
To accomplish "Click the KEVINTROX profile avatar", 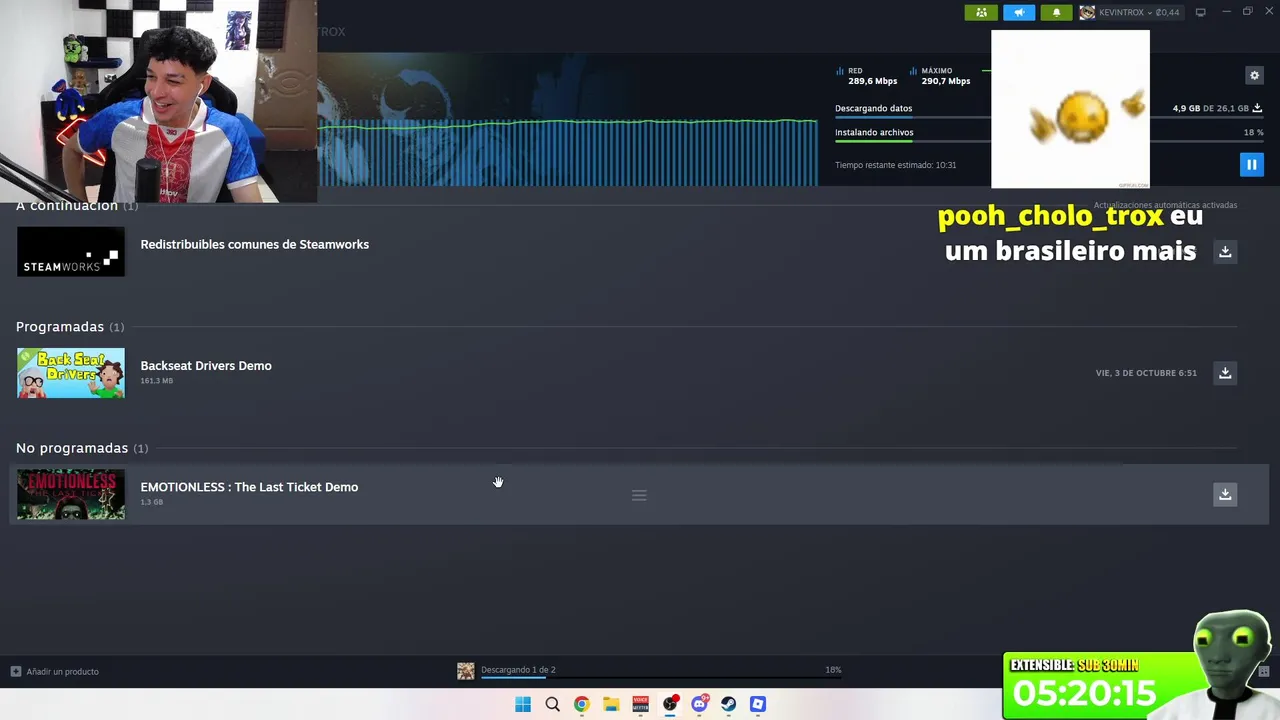I will pos(1087,12).
